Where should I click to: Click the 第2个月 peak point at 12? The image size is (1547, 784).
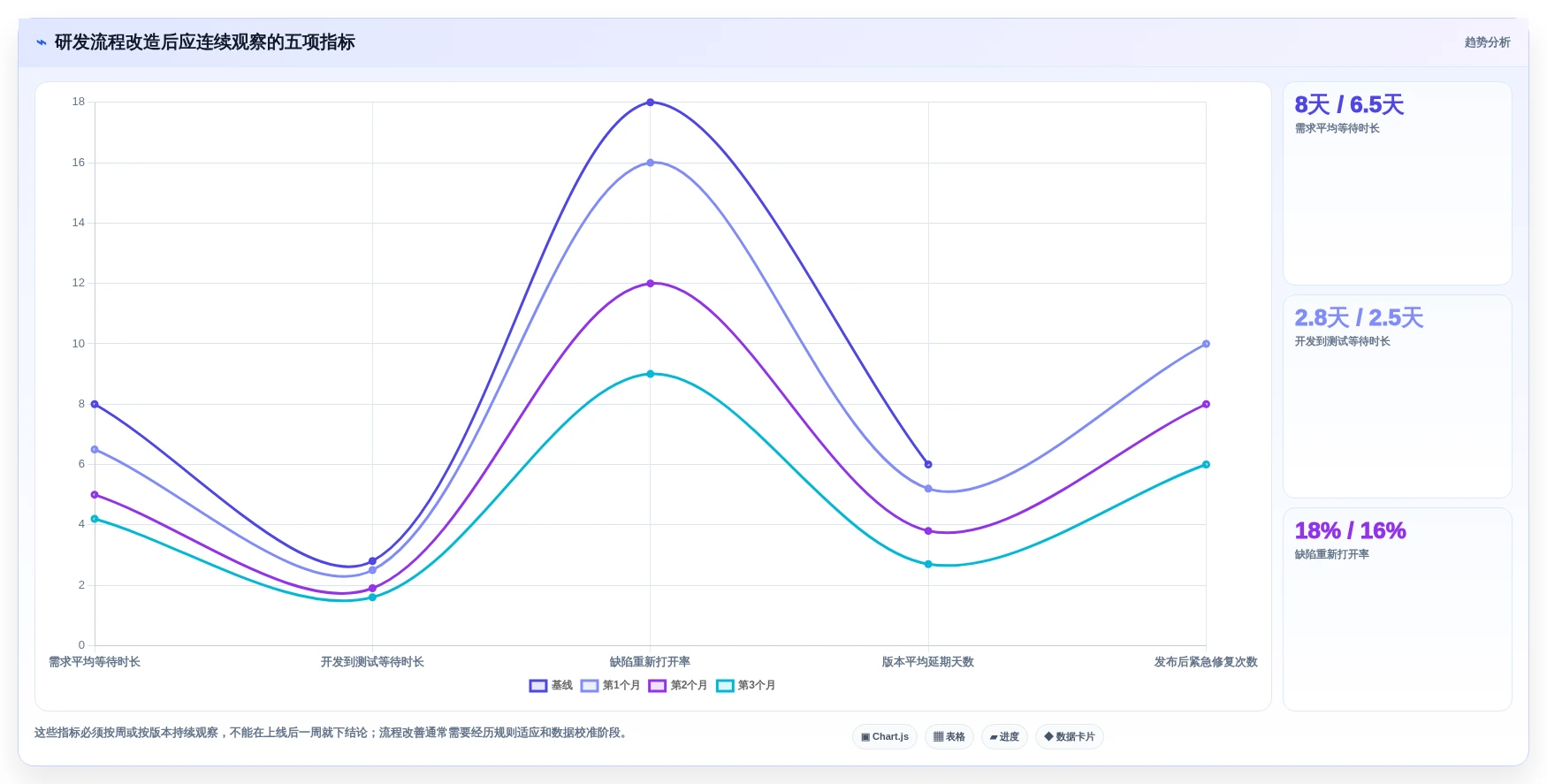pos(651,284)
